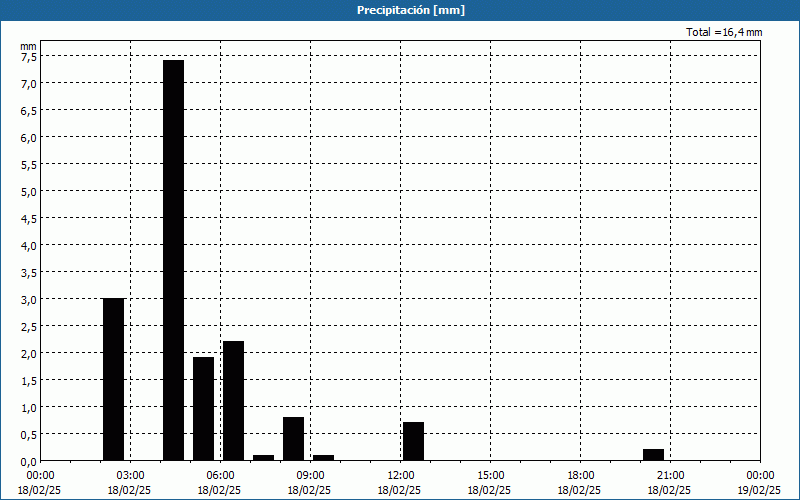Click the 21:00 time label

(x=670, y=476)
